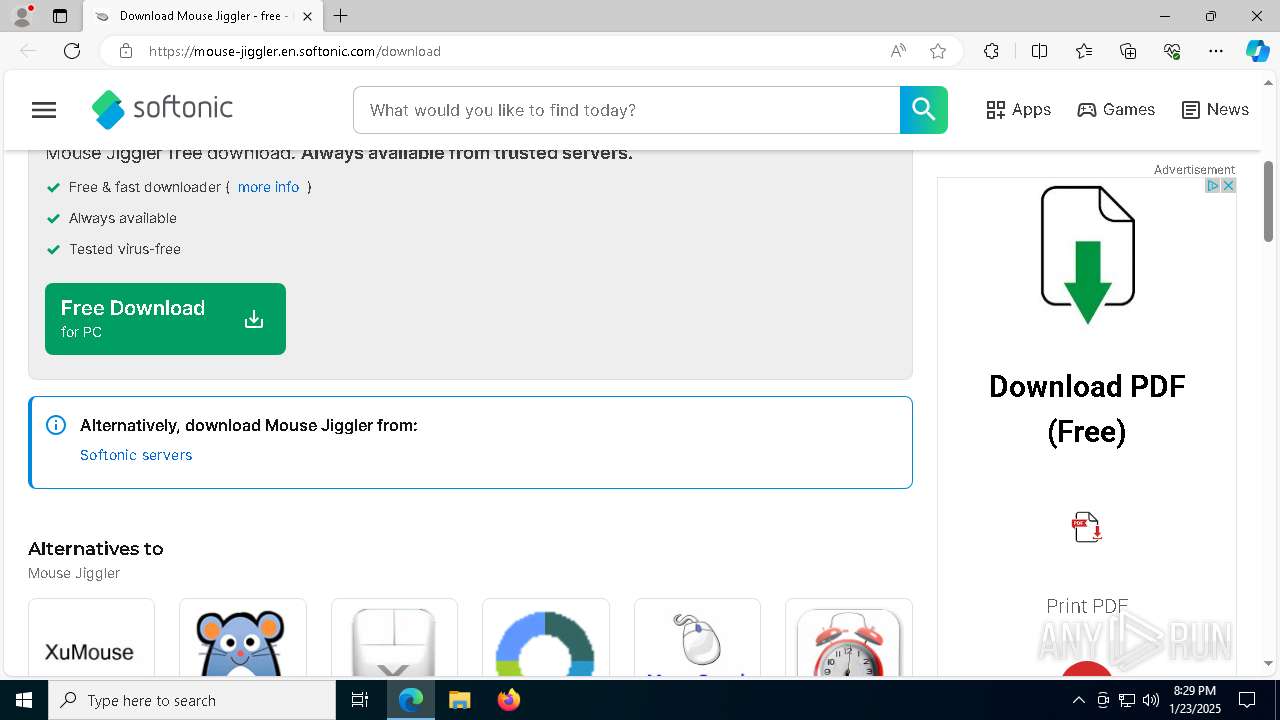Click the Free Download for PC button
This screenshot has height=720, width=1280.
(165, 319)
